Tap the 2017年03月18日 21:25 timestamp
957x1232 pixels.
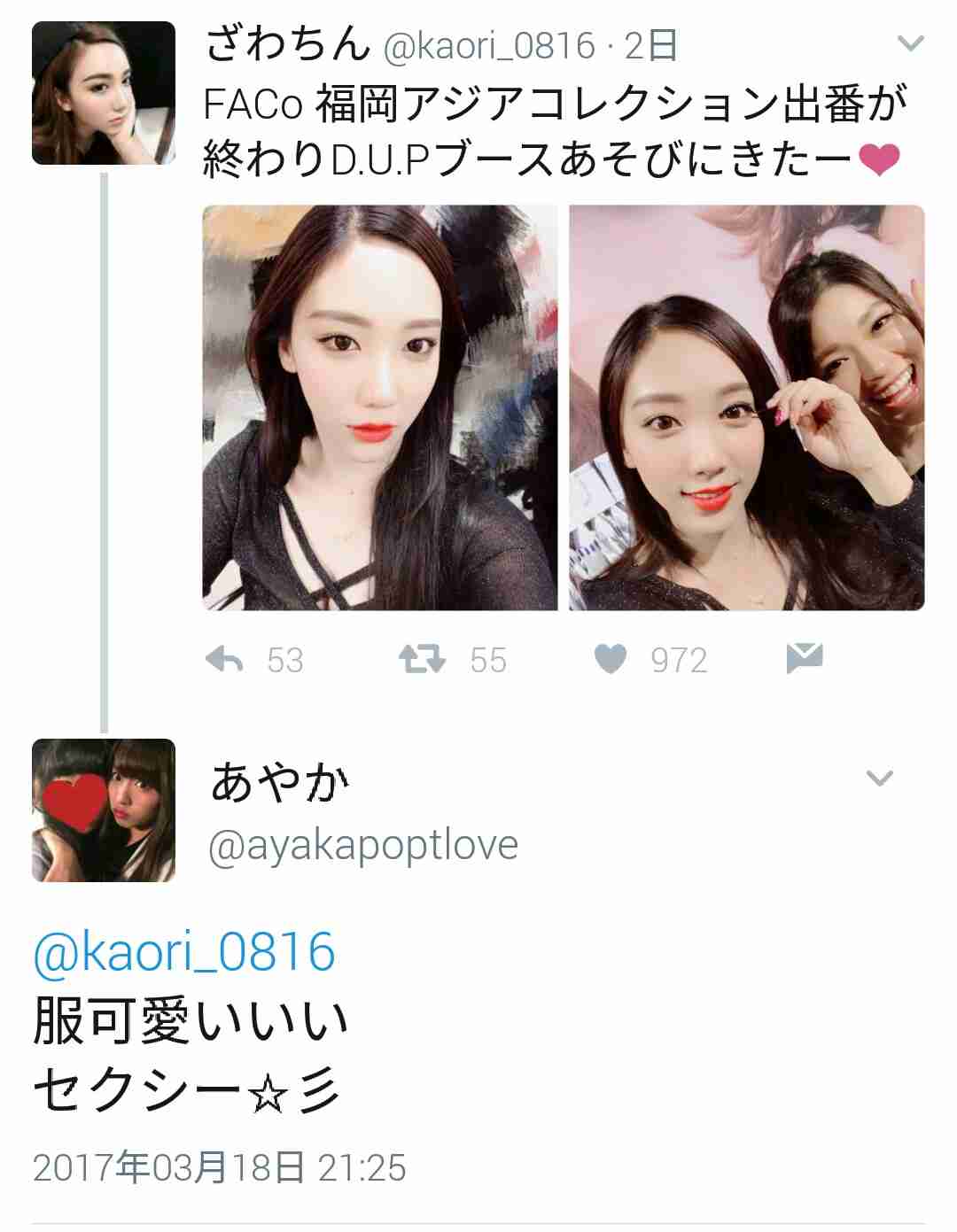(x=220, y=1168)
